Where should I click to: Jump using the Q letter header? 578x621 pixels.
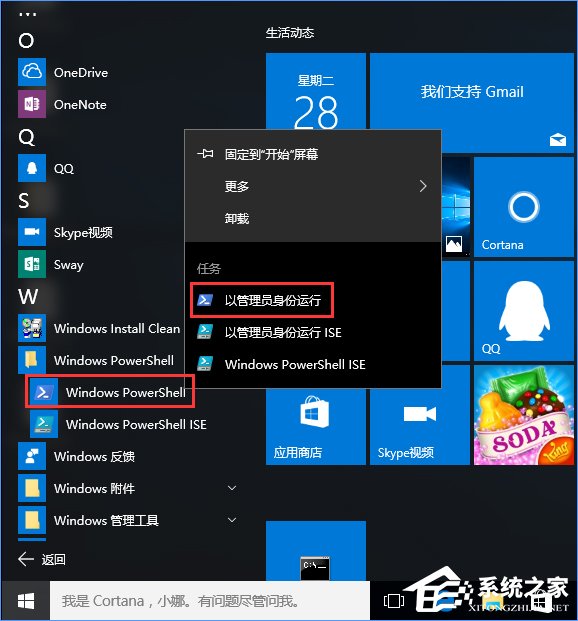tap(27, 137)
